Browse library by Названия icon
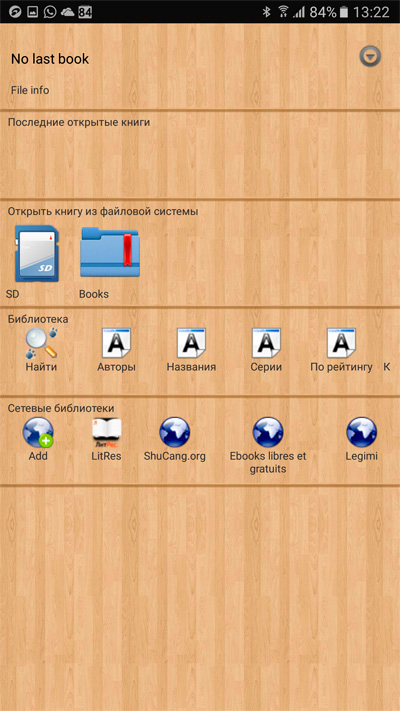400x711 pixels. [191, 343]
